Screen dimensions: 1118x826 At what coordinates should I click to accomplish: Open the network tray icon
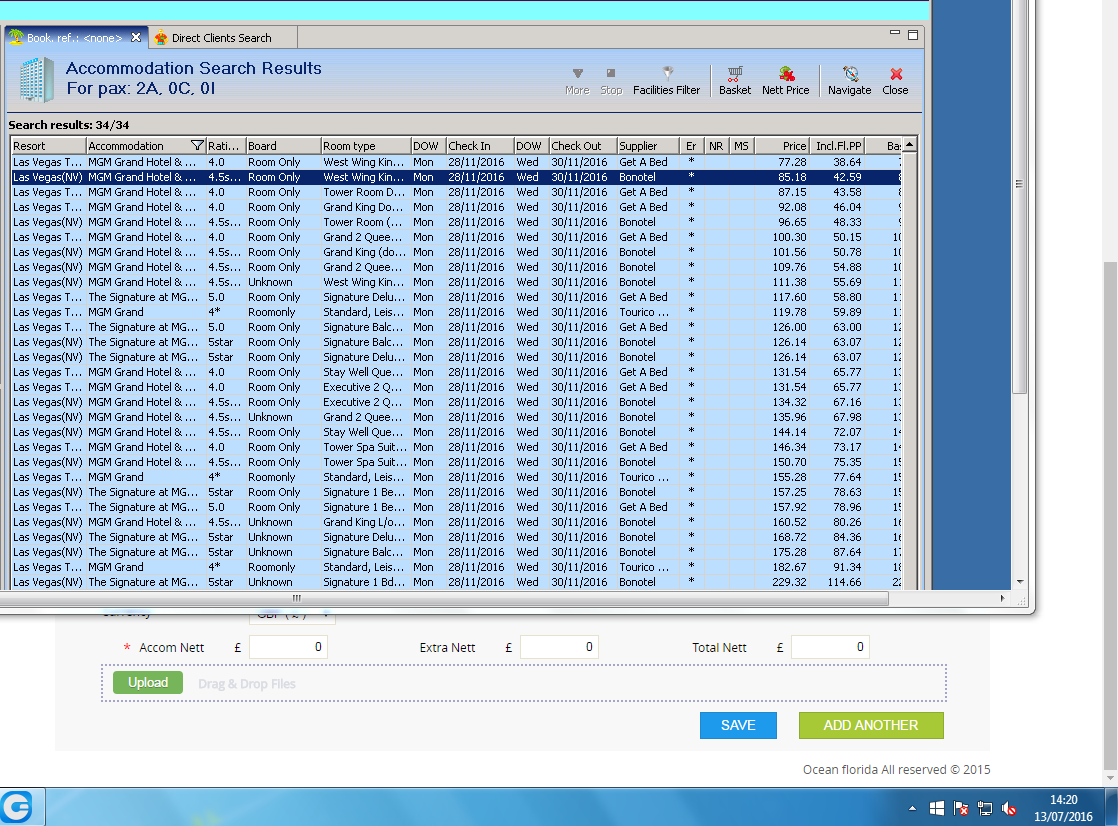(985, 808)
